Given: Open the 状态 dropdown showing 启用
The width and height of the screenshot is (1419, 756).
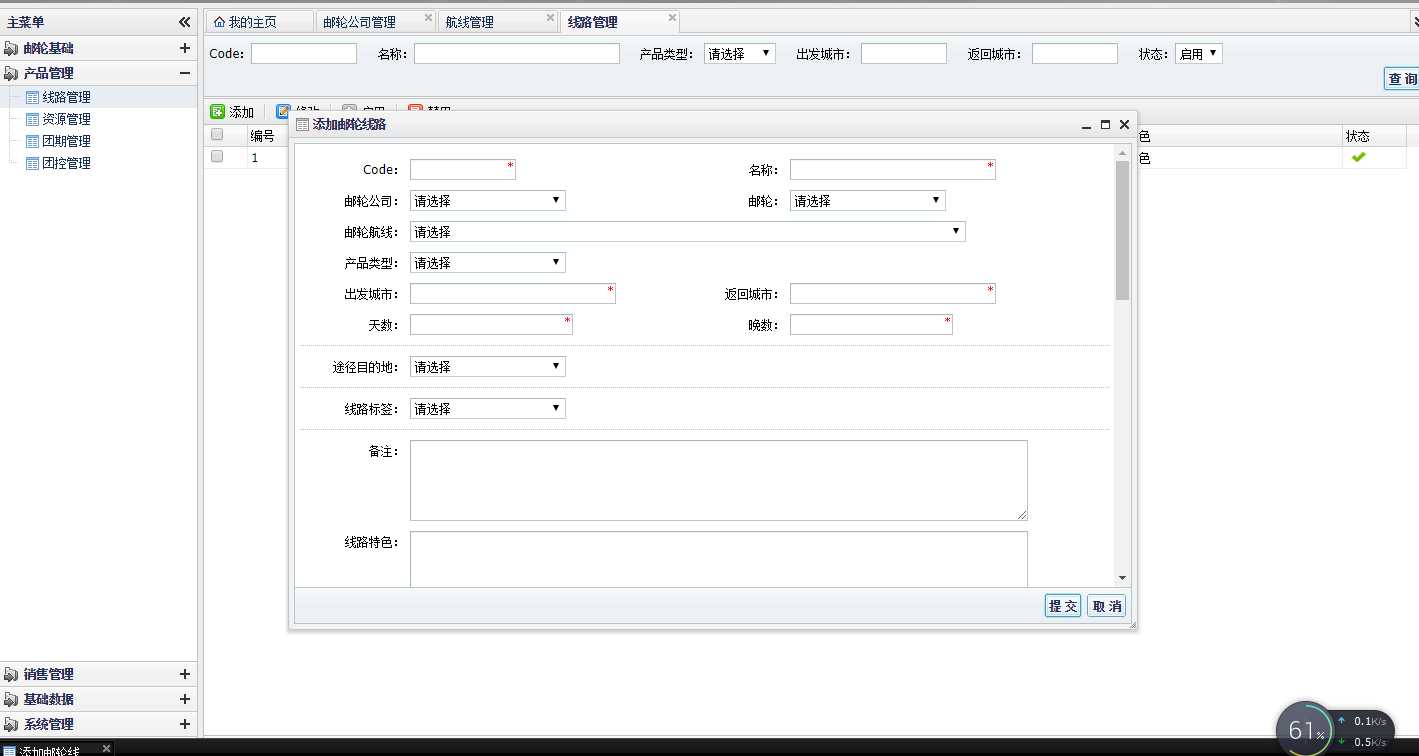Looking at the screenshot, I should click(x=1198, y=54).
